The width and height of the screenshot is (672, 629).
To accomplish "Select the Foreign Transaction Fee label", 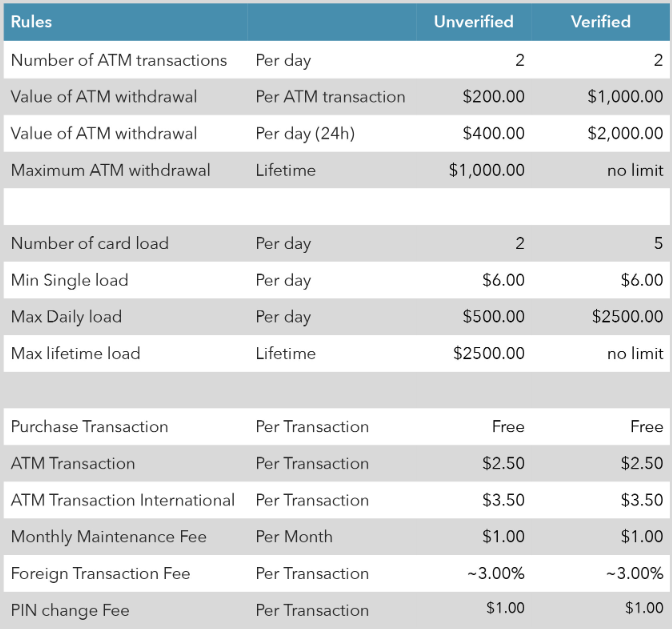I will tap(100, 574).
